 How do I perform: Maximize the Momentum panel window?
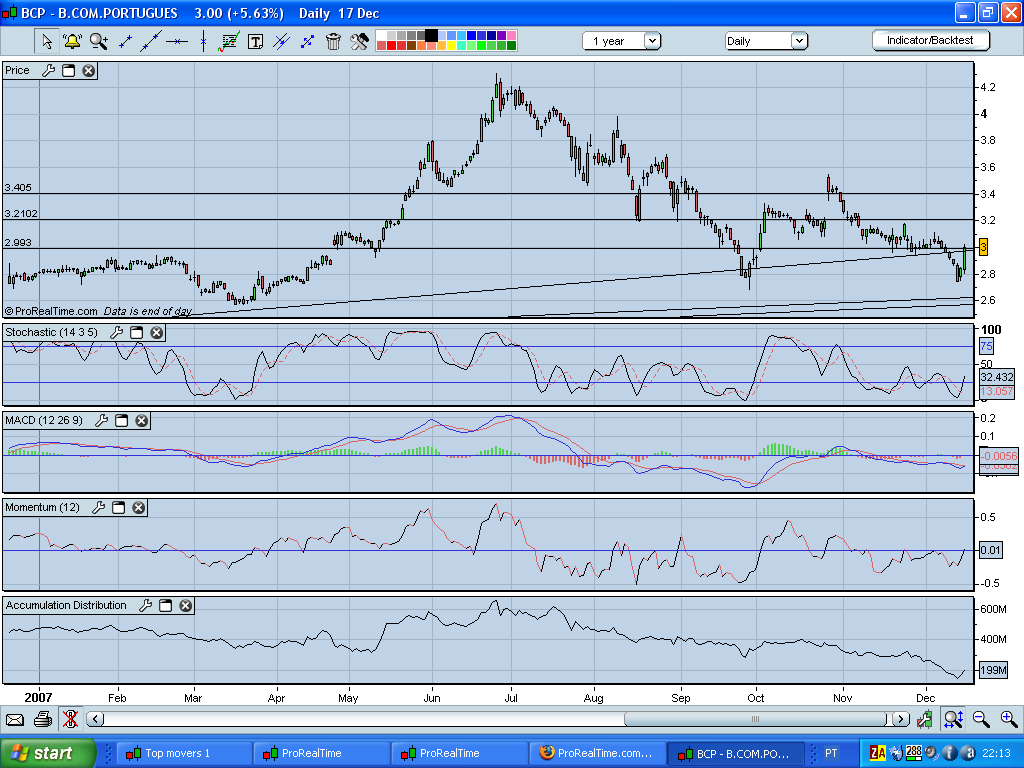pyautogui.click(x=118, y=508)
